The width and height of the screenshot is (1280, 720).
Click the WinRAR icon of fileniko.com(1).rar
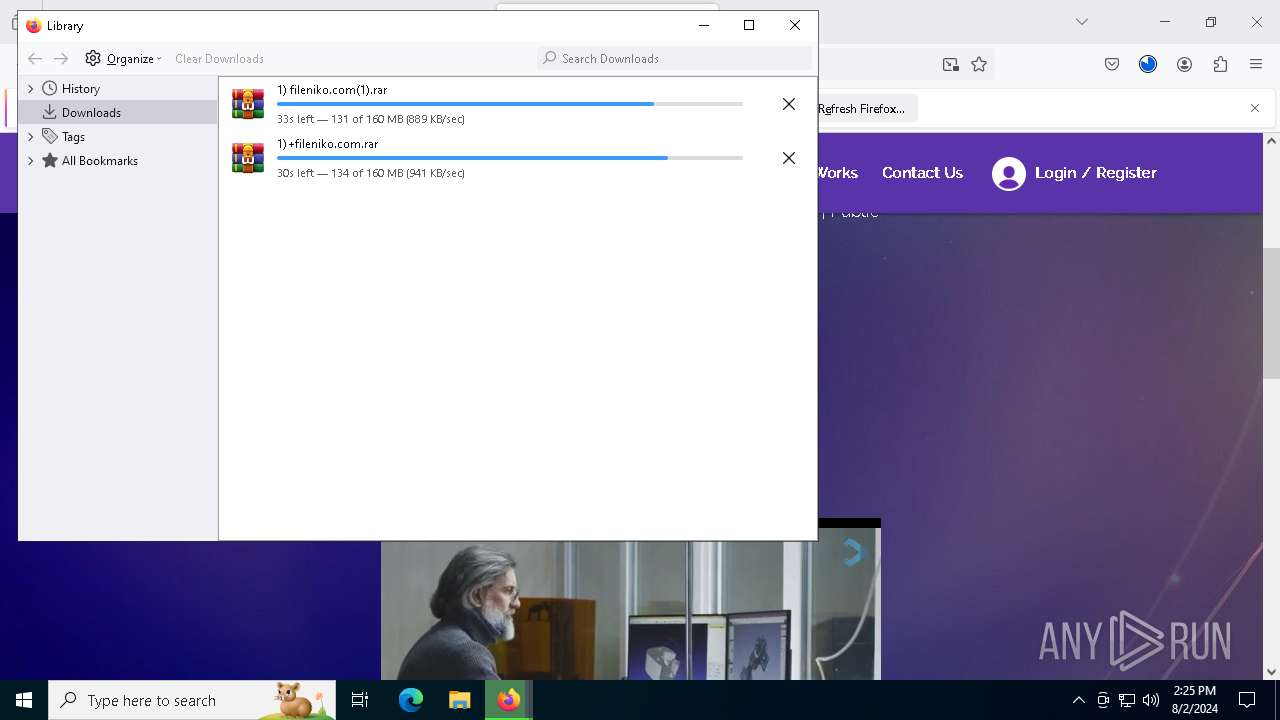coord(248,104)
